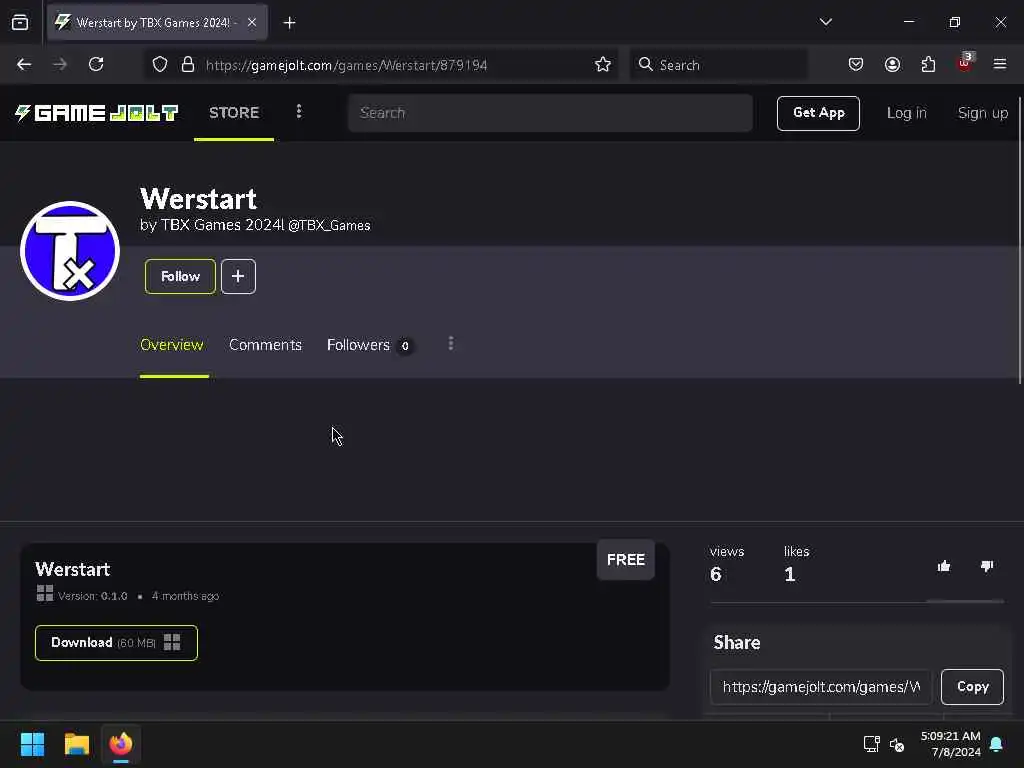Click the likes count '1'

tap(790, 574)
